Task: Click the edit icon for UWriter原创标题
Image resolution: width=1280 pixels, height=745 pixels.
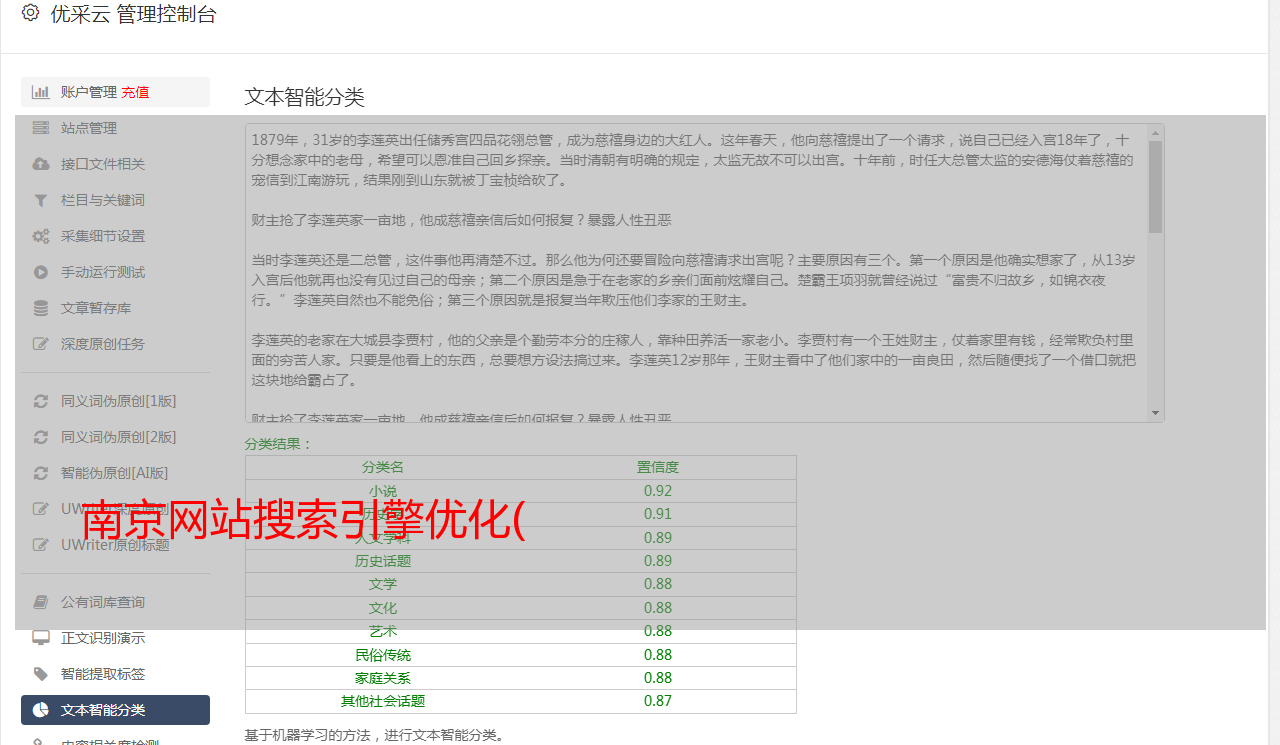Action: click(x=40, y=545)
